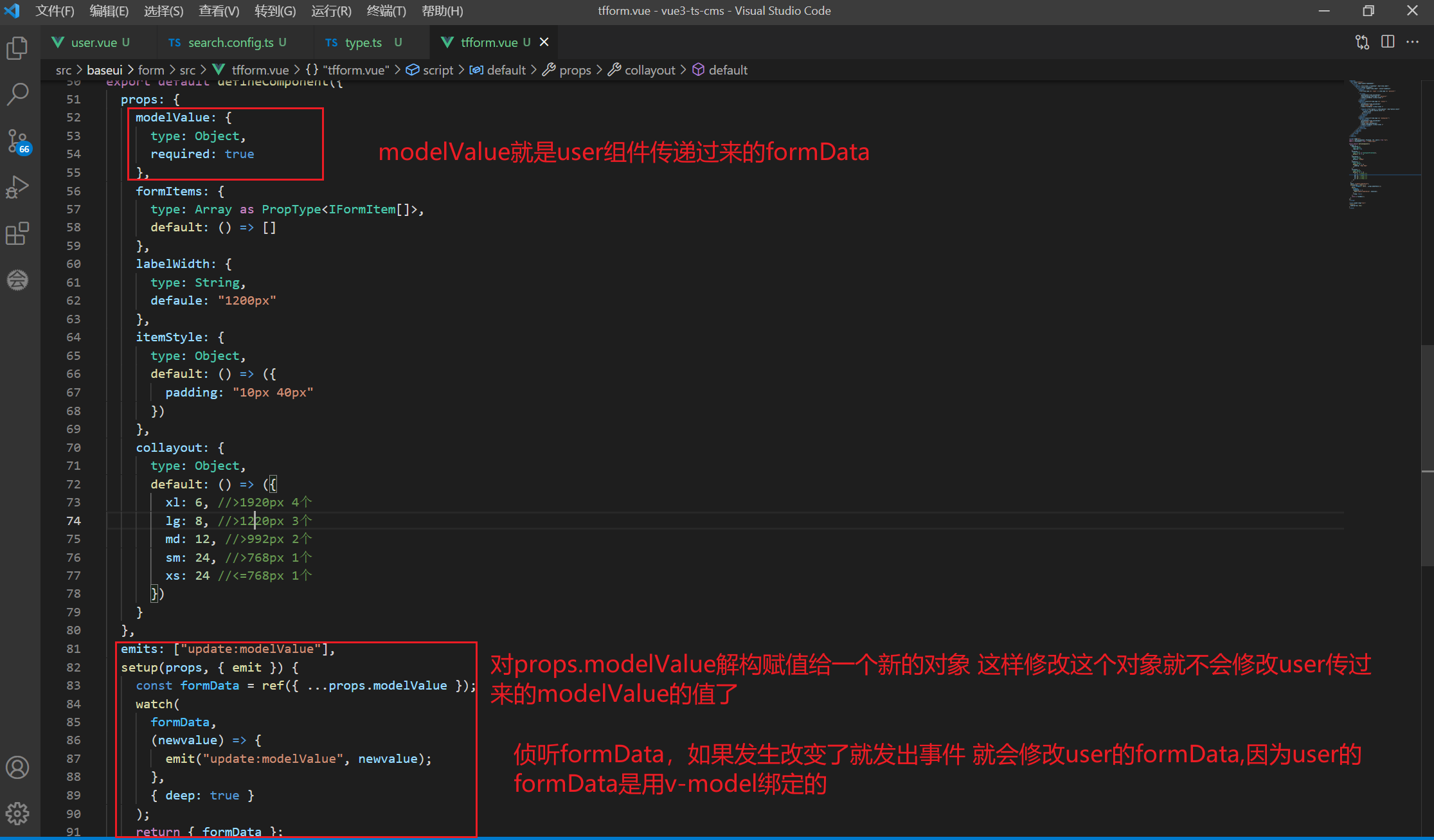Click the collayout property on line 70

coord(168,448)
